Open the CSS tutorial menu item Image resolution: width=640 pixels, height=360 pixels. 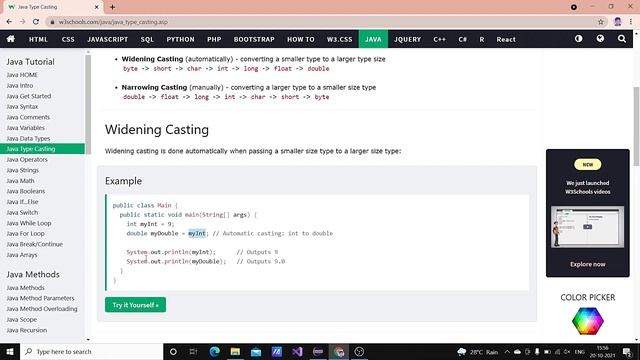68,39
